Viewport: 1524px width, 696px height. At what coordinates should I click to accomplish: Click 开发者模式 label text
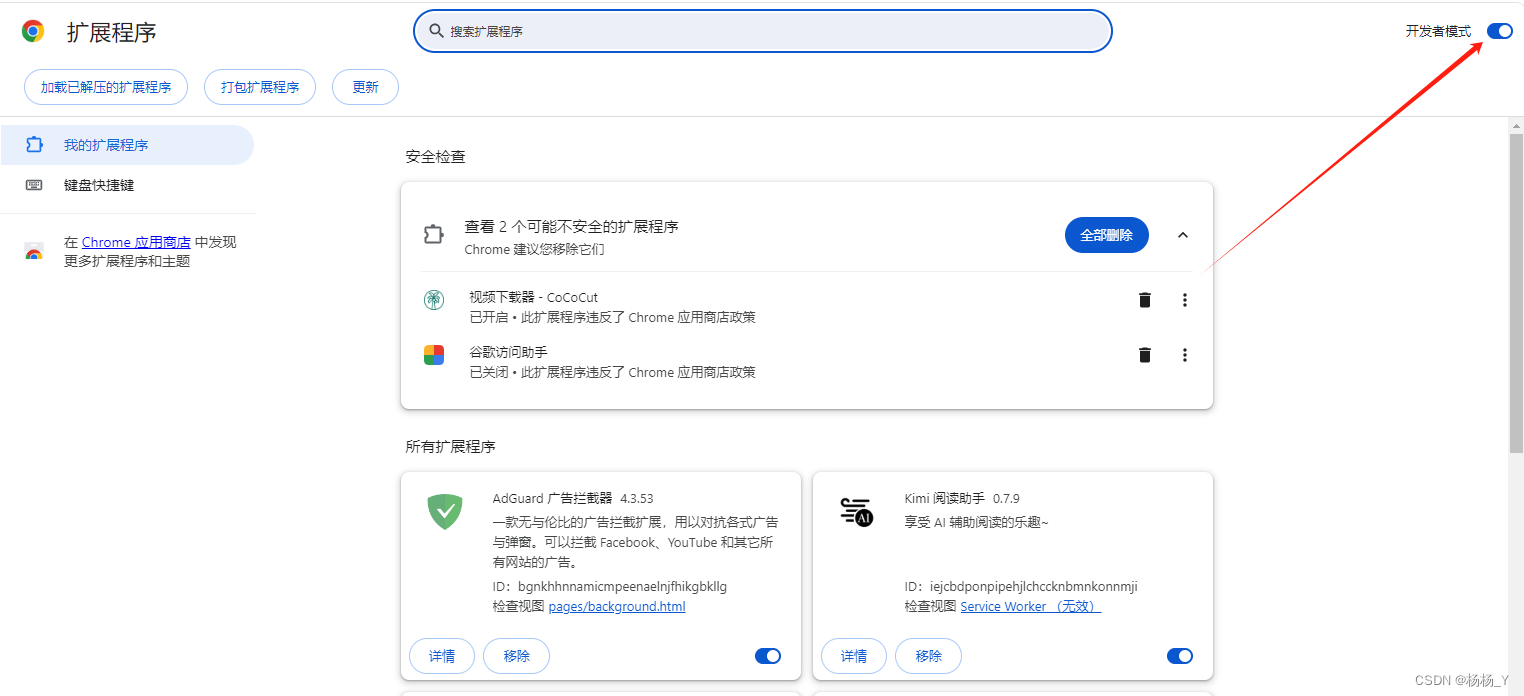tap(1438, 31)
